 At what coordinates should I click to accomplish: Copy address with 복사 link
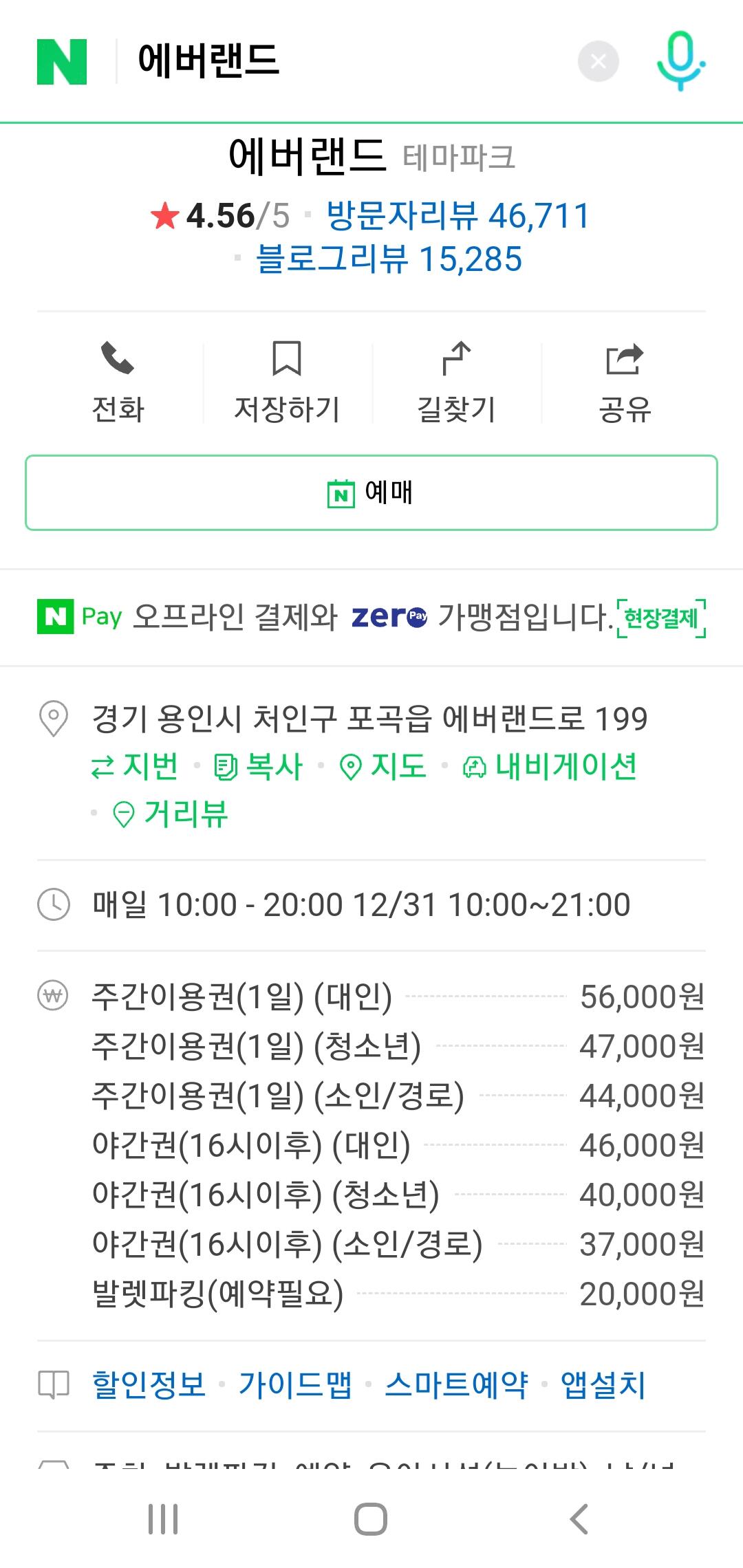259,766
